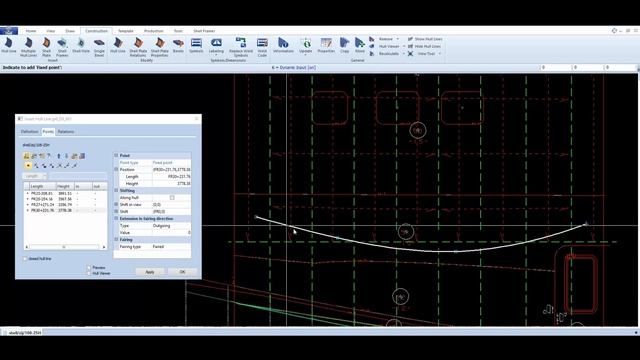Select the row with height 3891.51
Viewport: 640px width, 360px height.
pos(65,193)
